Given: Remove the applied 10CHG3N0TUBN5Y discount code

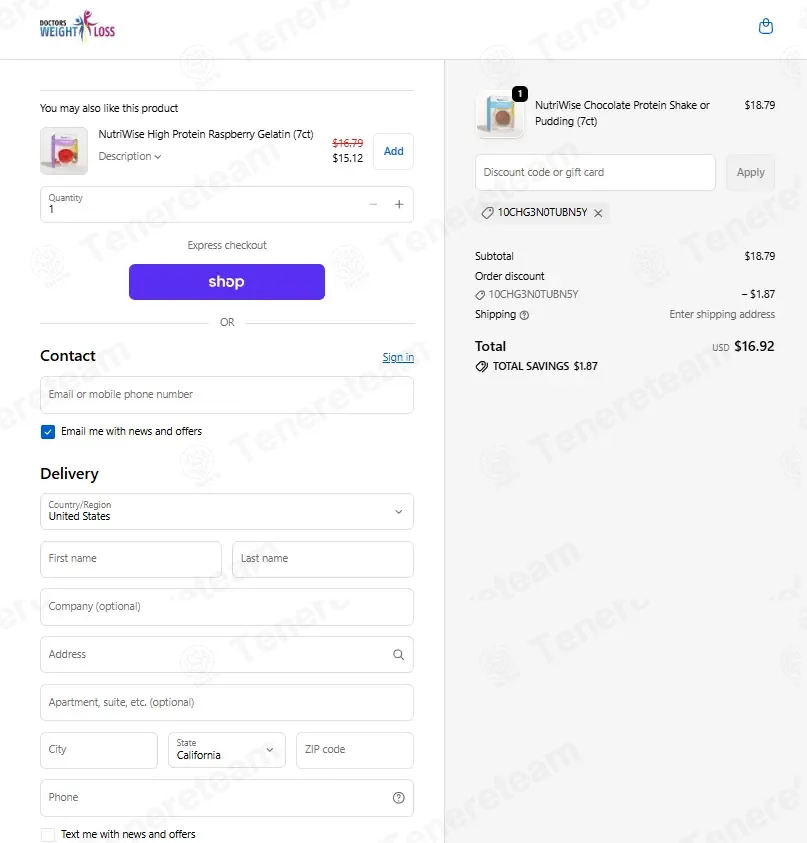Looking at the screenshot, I should pyautogui.click(x=598, y=213).
